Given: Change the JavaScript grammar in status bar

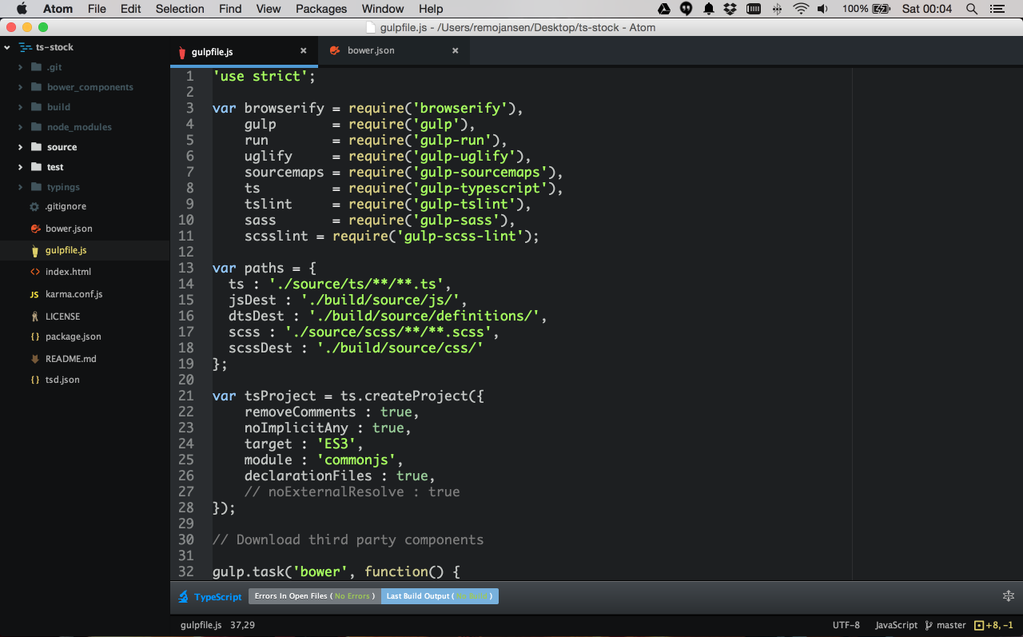Looking at the screenshot, I should click(896, 625).
